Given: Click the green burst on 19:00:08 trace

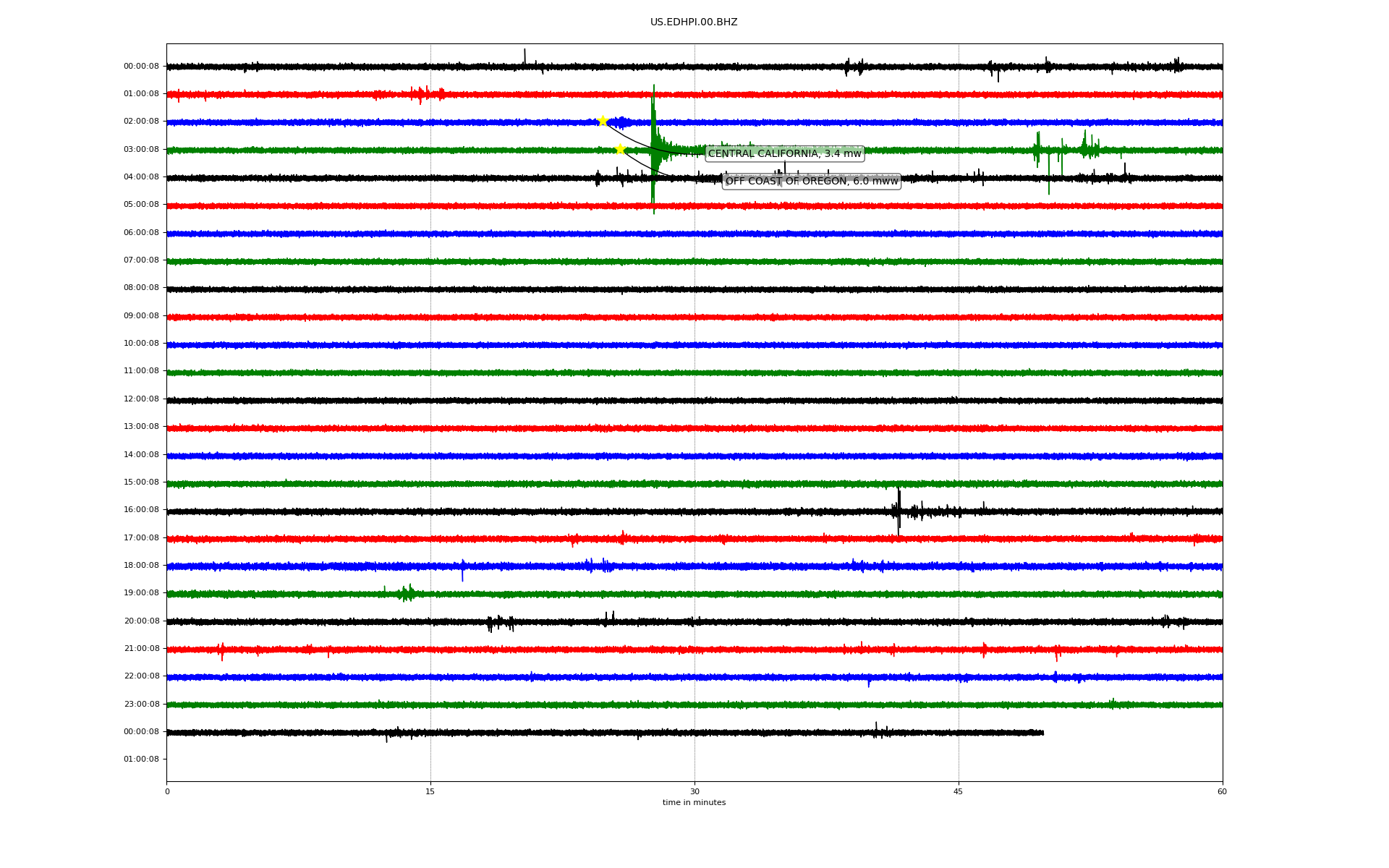Looking at the screenshot, I should click(407, 594).
